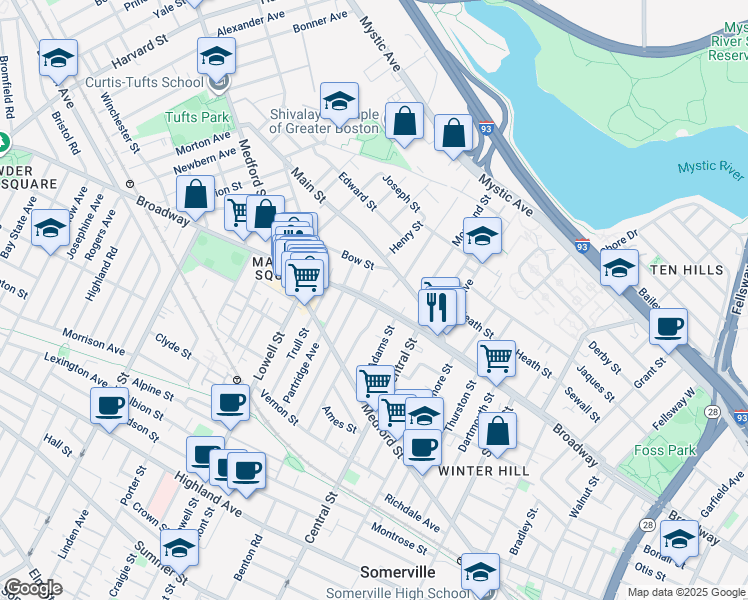Click the coffee cup marker near Lexington Ave
The height and width of the screenshot is (600, 748).
tap(110, 407)
